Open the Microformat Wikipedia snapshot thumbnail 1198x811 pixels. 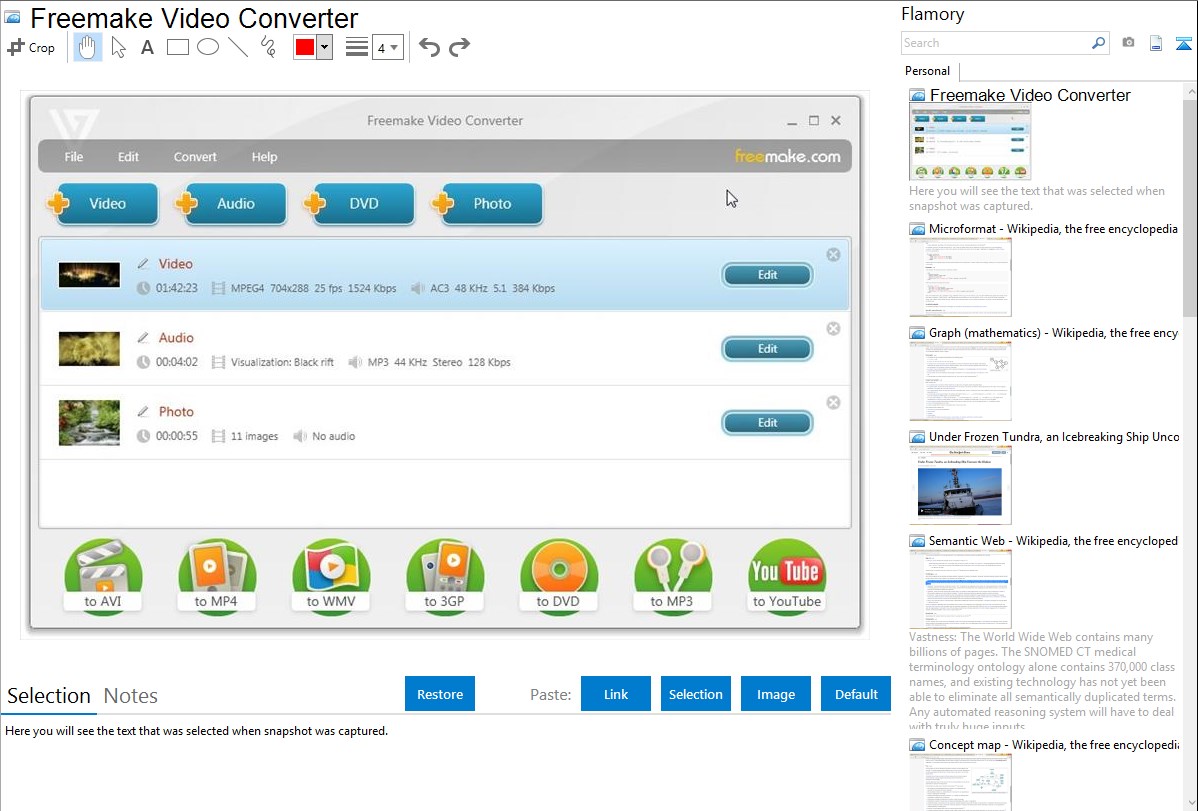pos(960,277)
